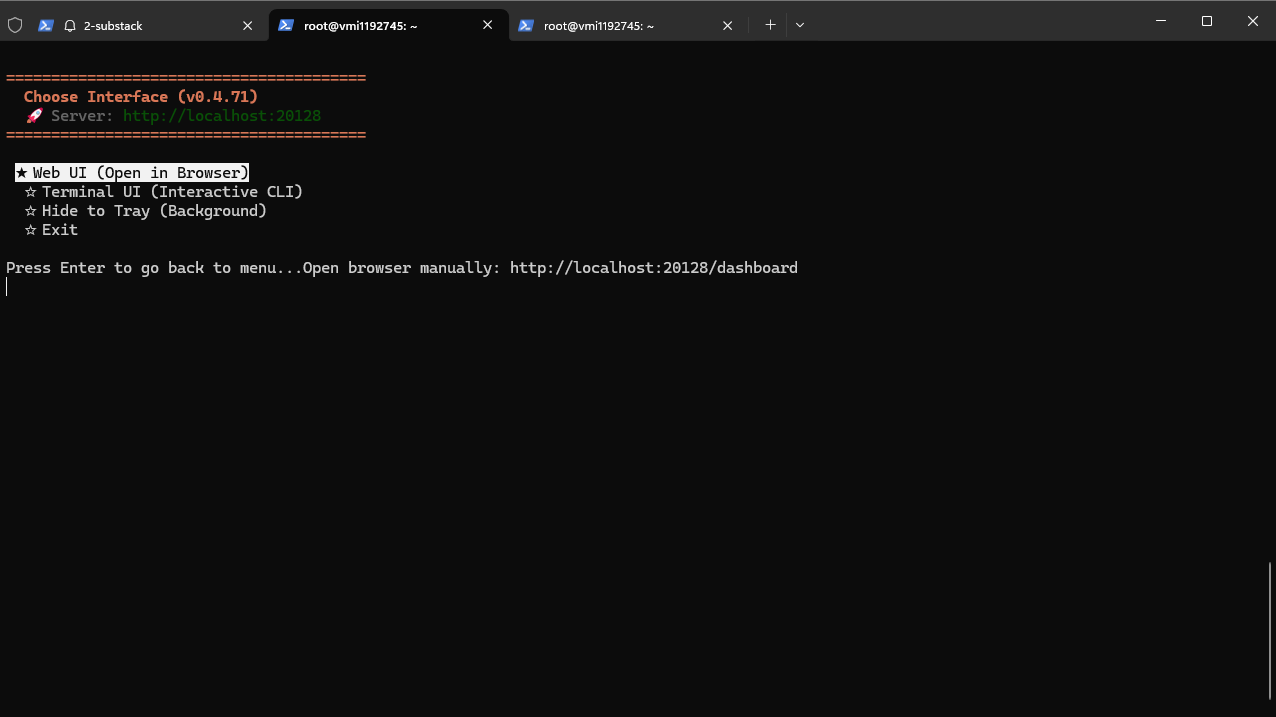Viewport: 1276px width, 717px height.
Task: Close the terminal window
Action: (x=1253, y=21)
